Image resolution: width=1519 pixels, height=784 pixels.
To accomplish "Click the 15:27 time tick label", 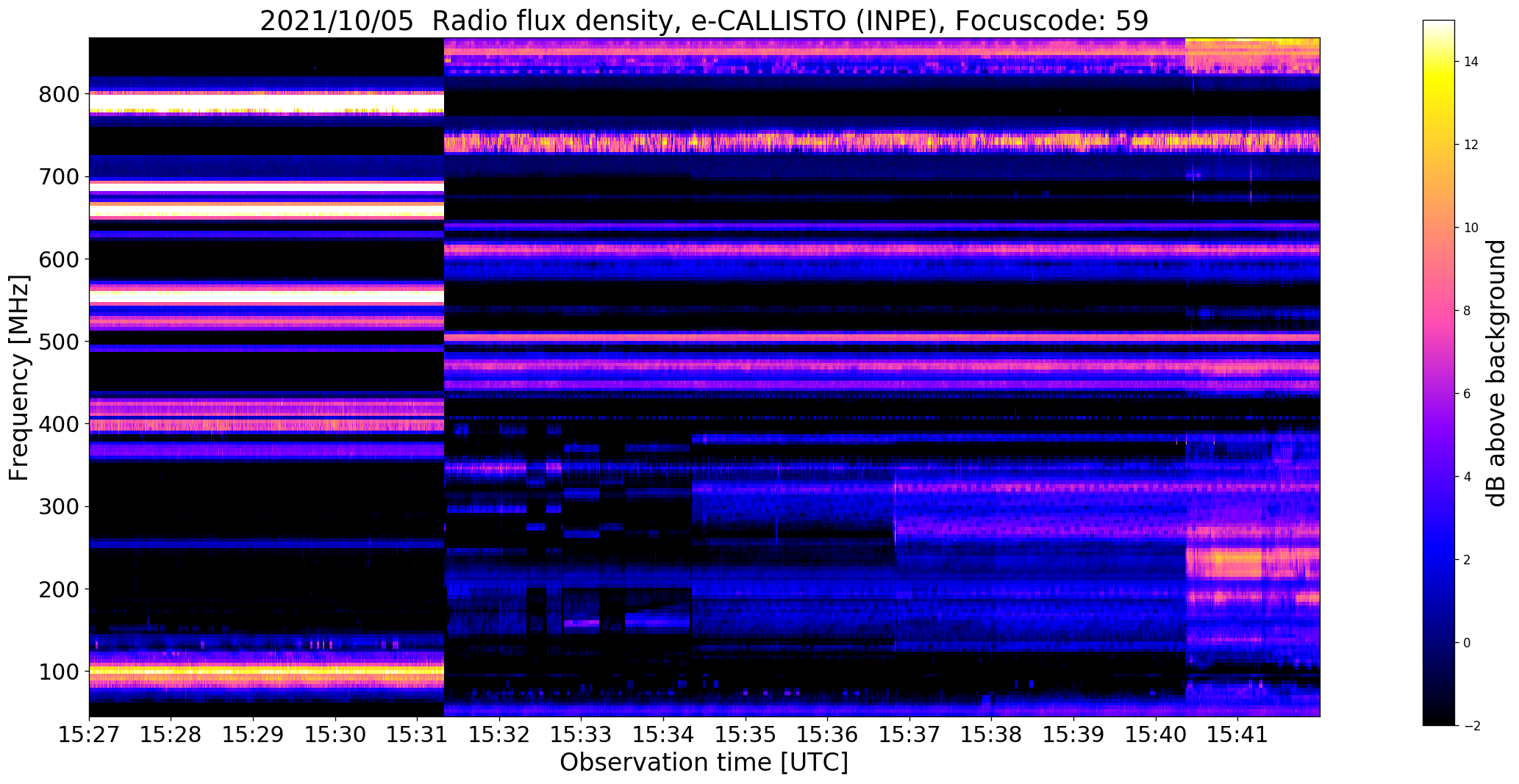I will coord(89,734).
